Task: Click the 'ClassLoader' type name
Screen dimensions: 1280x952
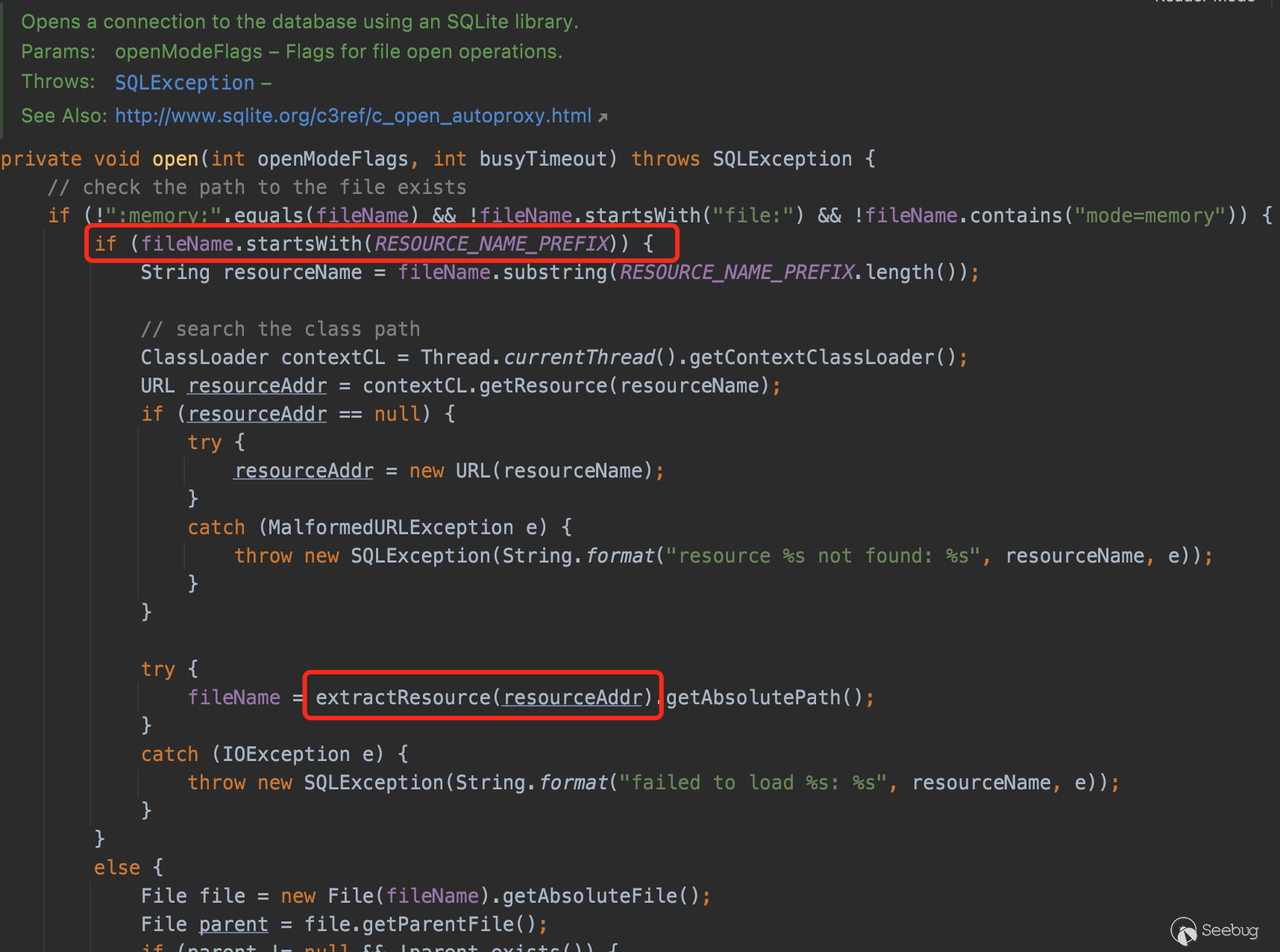Action: coord(204,357)
